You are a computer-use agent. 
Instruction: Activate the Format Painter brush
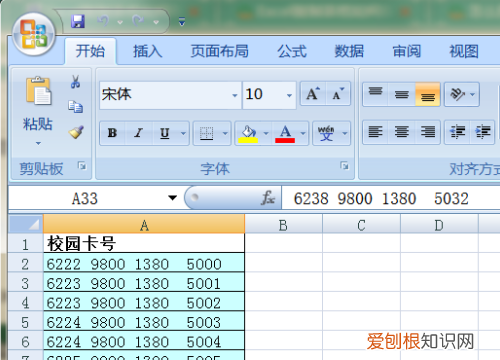[76, 132]
